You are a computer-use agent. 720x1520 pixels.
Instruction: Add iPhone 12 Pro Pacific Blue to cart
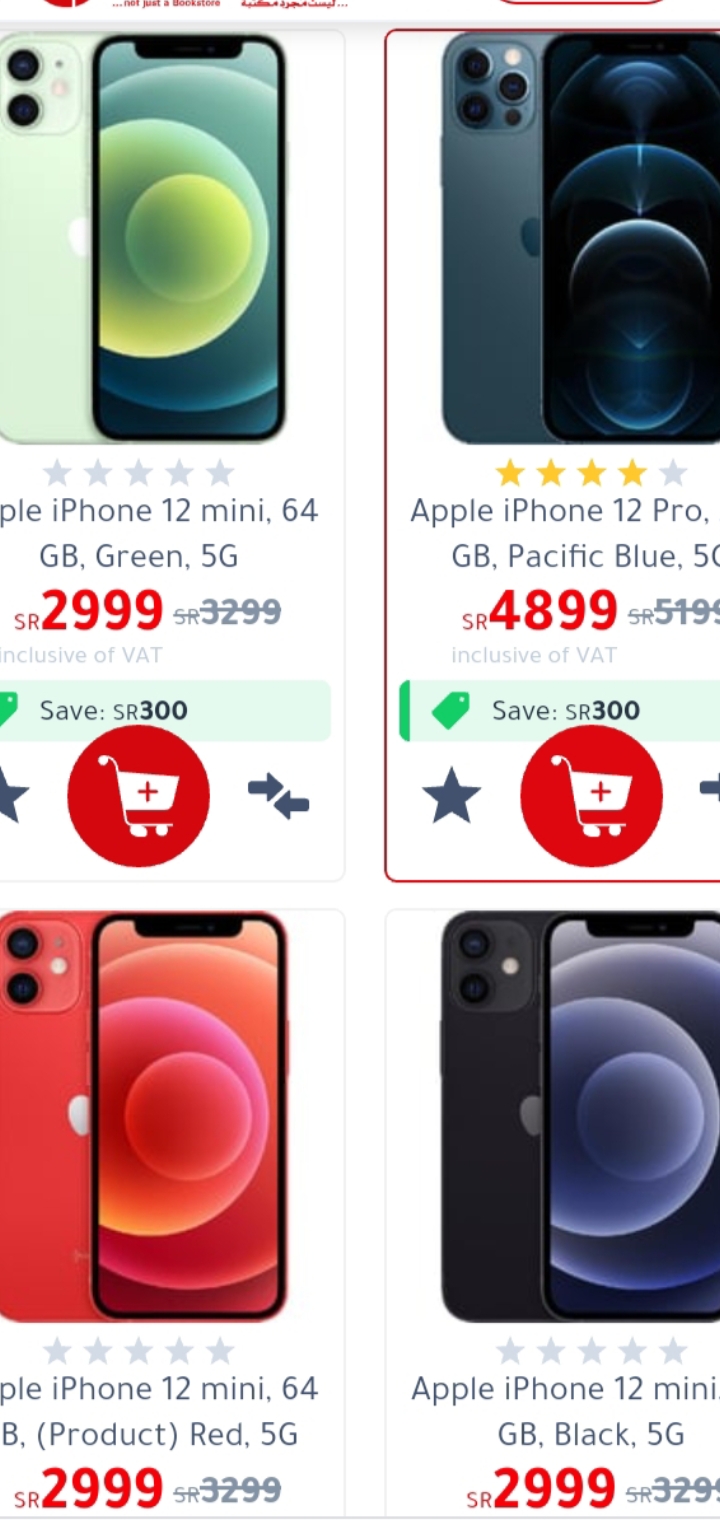[x=591, y=796]
